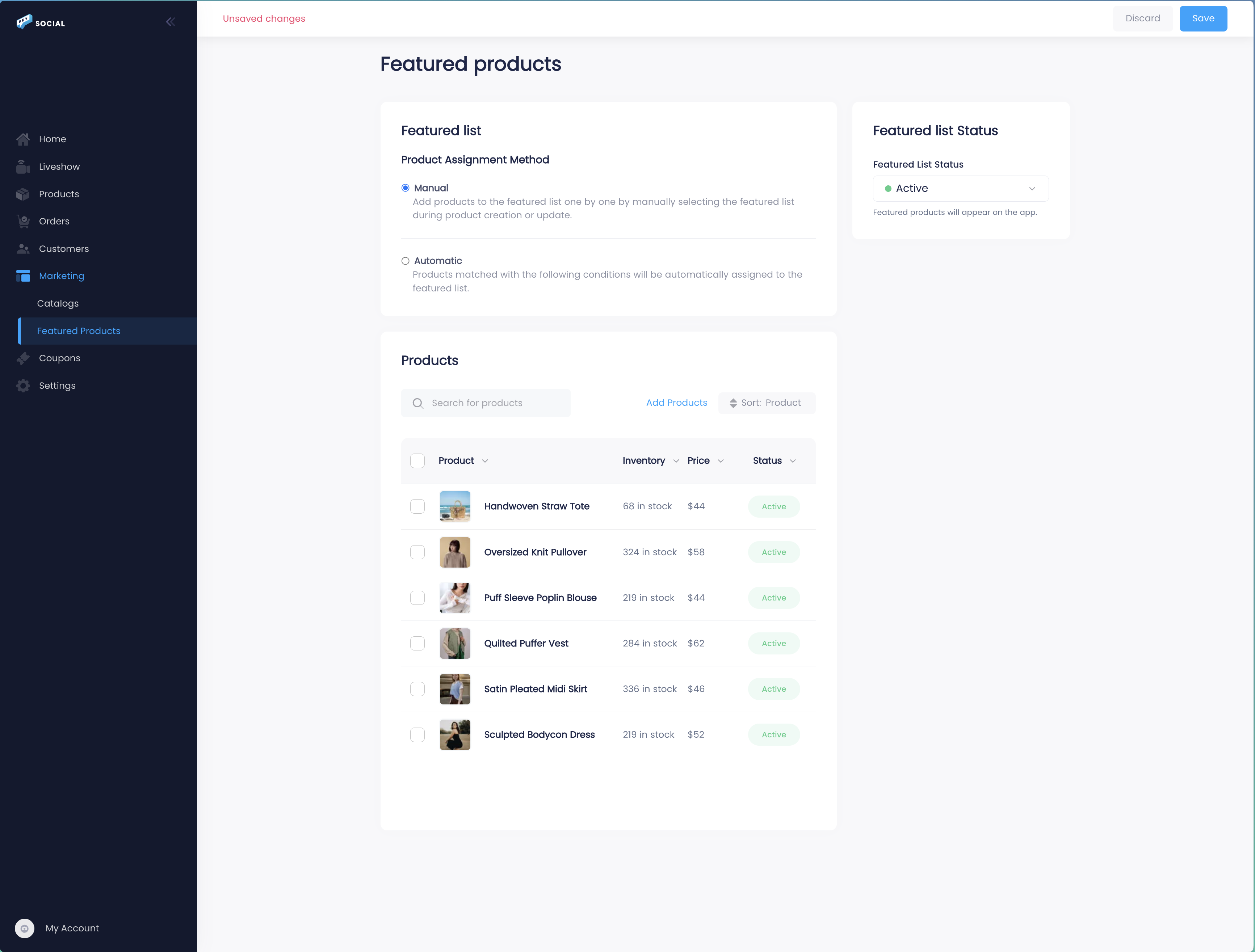
Task: Select the Orders cart icon
Action: coord(23,221)
